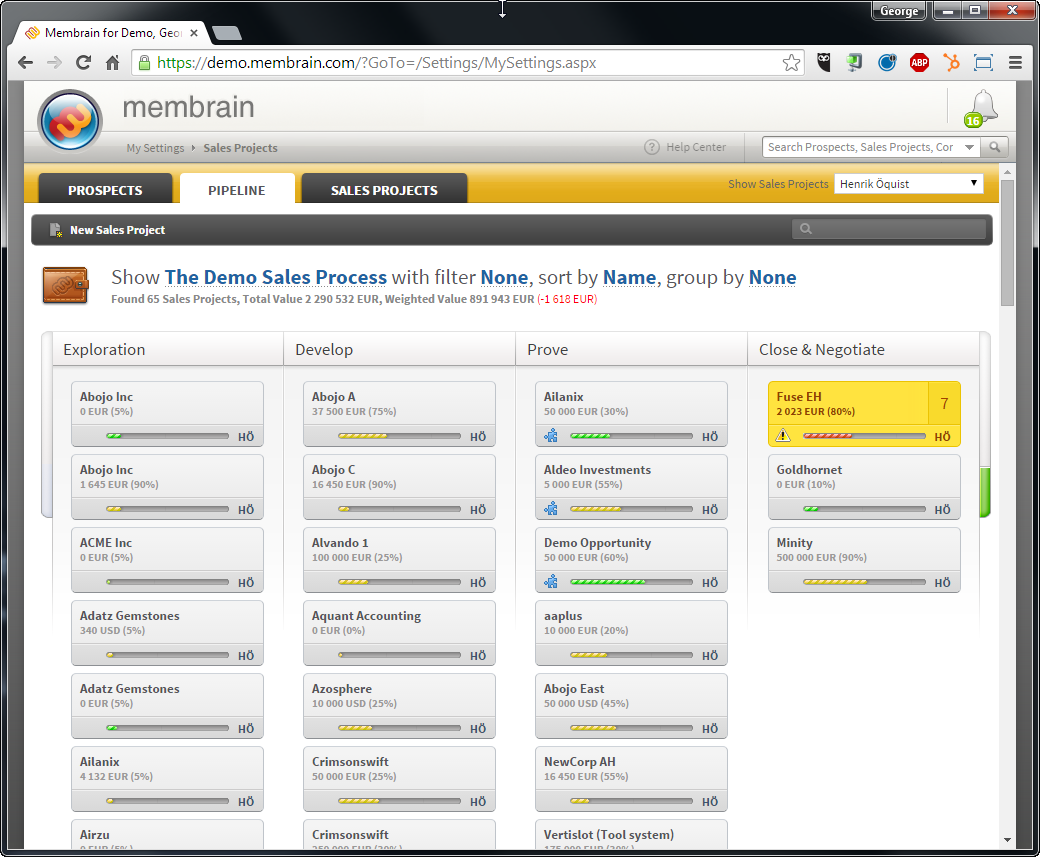Click the magnifier button of global search
This screenshot has width=1040, height=857.
[x=994, y=147]
